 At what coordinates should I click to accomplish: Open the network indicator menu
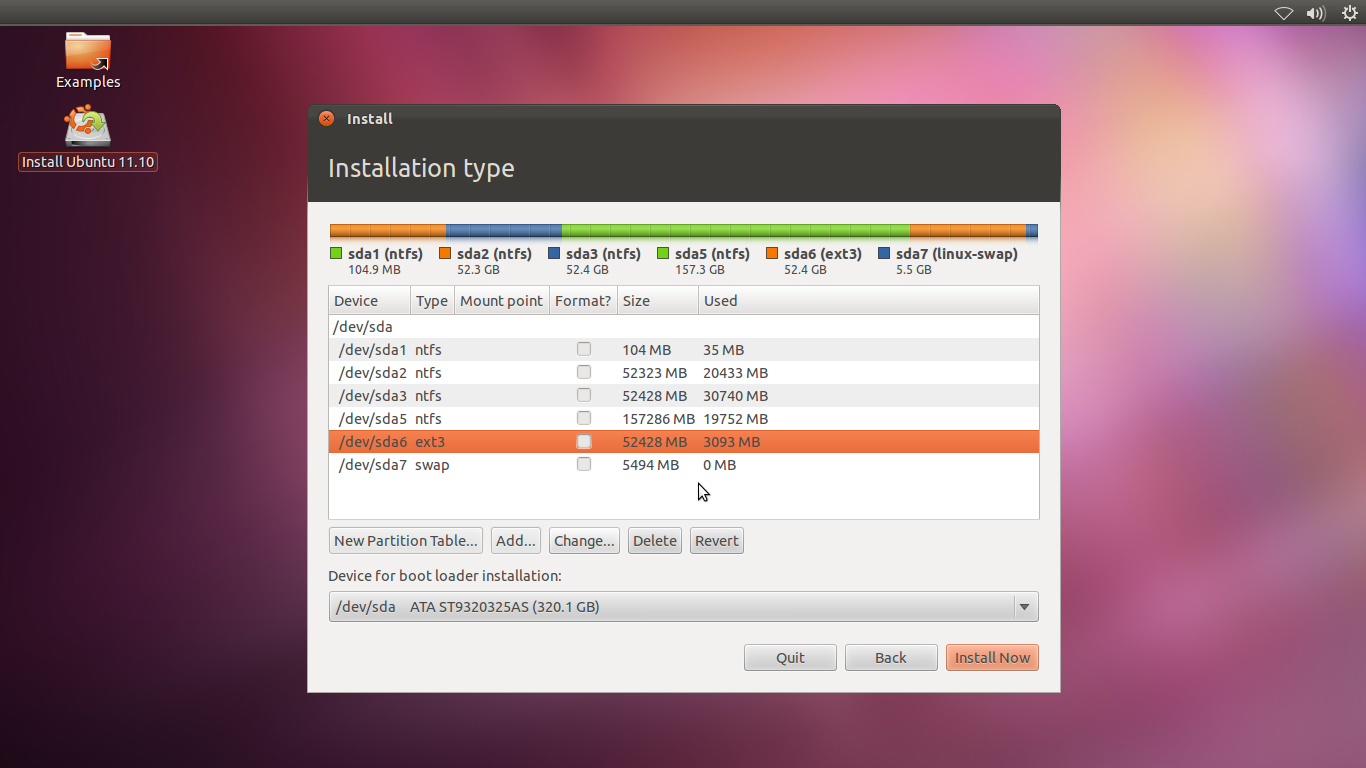(1283, 13)
